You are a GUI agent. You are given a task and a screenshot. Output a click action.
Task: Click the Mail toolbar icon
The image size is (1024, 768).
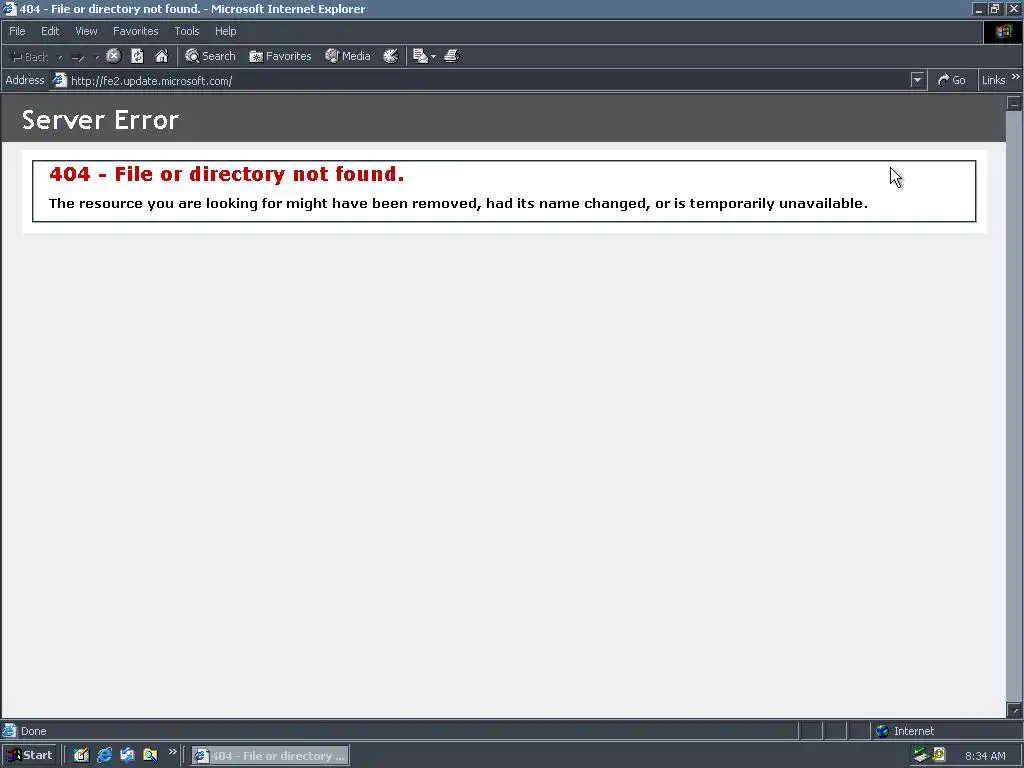(x=421, y=56)
